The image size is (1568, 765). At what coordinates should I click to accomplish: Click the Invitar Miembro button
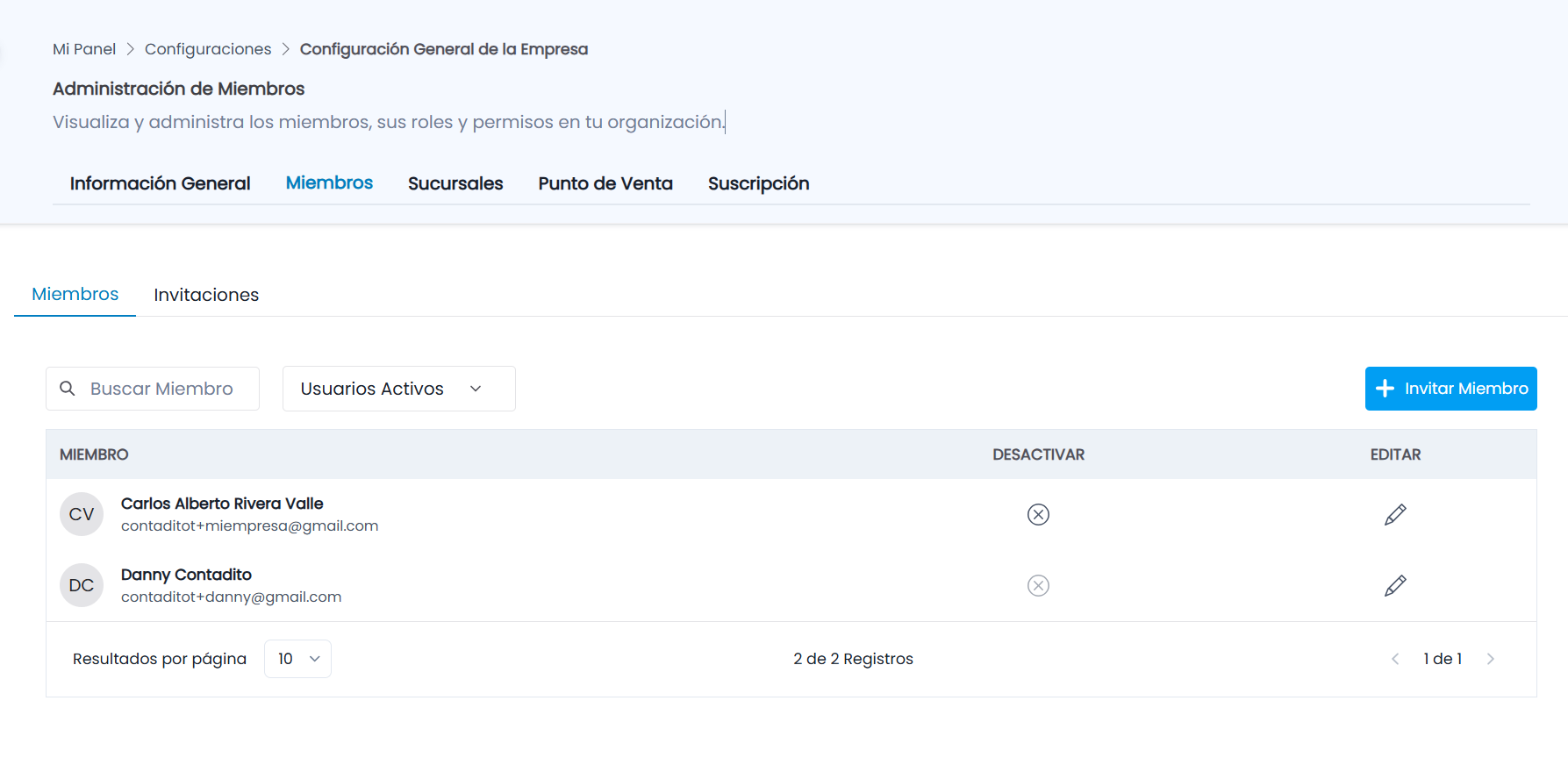1451,389
